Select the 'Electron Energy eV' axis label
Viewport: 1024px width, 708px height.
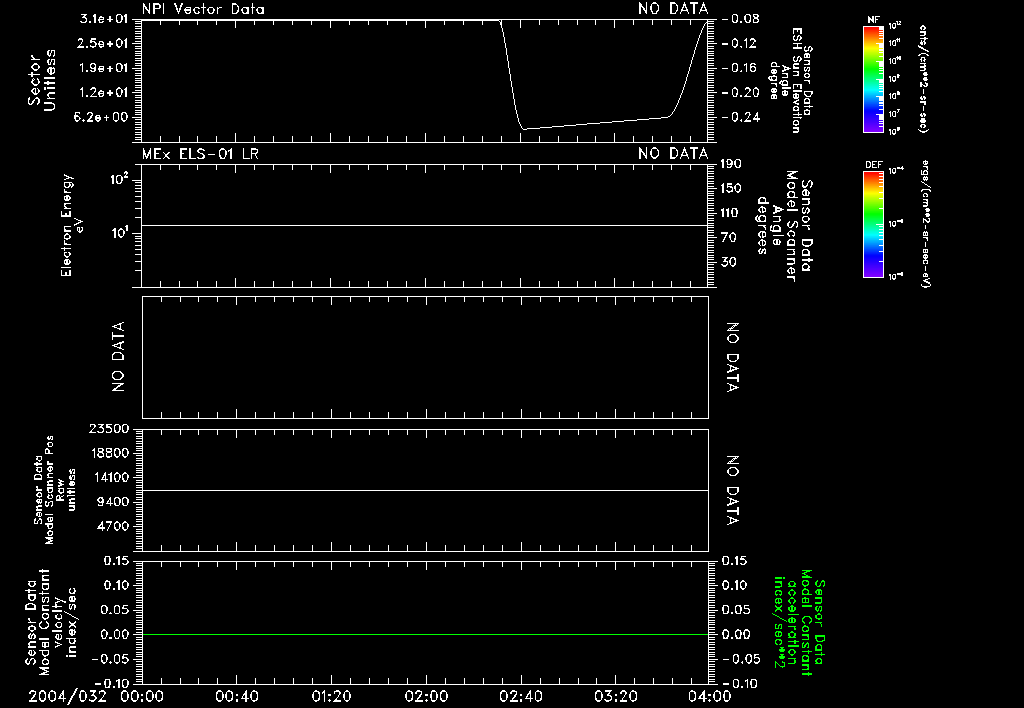point(71,225)
